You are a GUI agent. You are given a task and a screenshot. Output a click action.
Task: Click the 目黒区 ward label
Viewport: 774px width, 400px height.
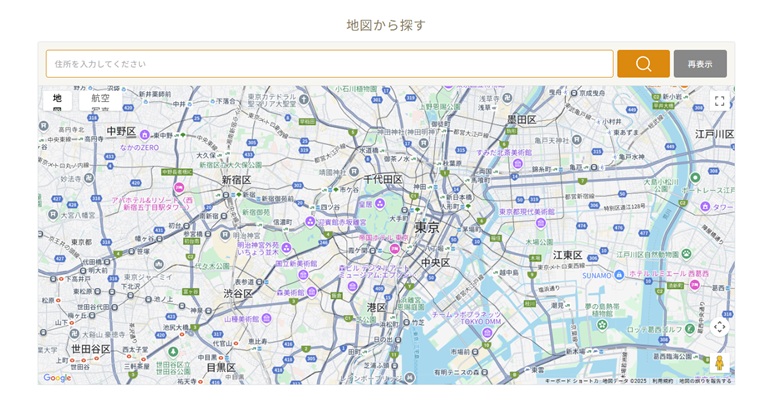(x=221, y=367)
